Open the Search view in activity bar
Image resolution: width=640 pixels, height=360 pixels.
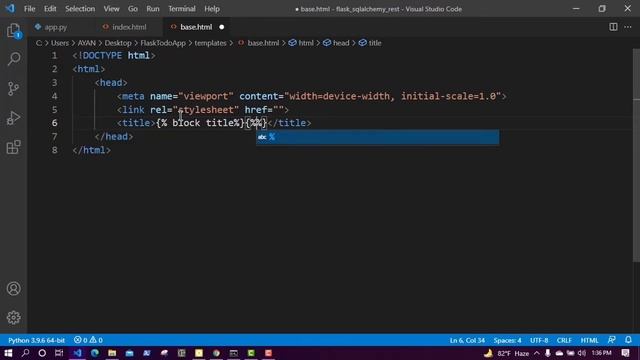[13, 59]
